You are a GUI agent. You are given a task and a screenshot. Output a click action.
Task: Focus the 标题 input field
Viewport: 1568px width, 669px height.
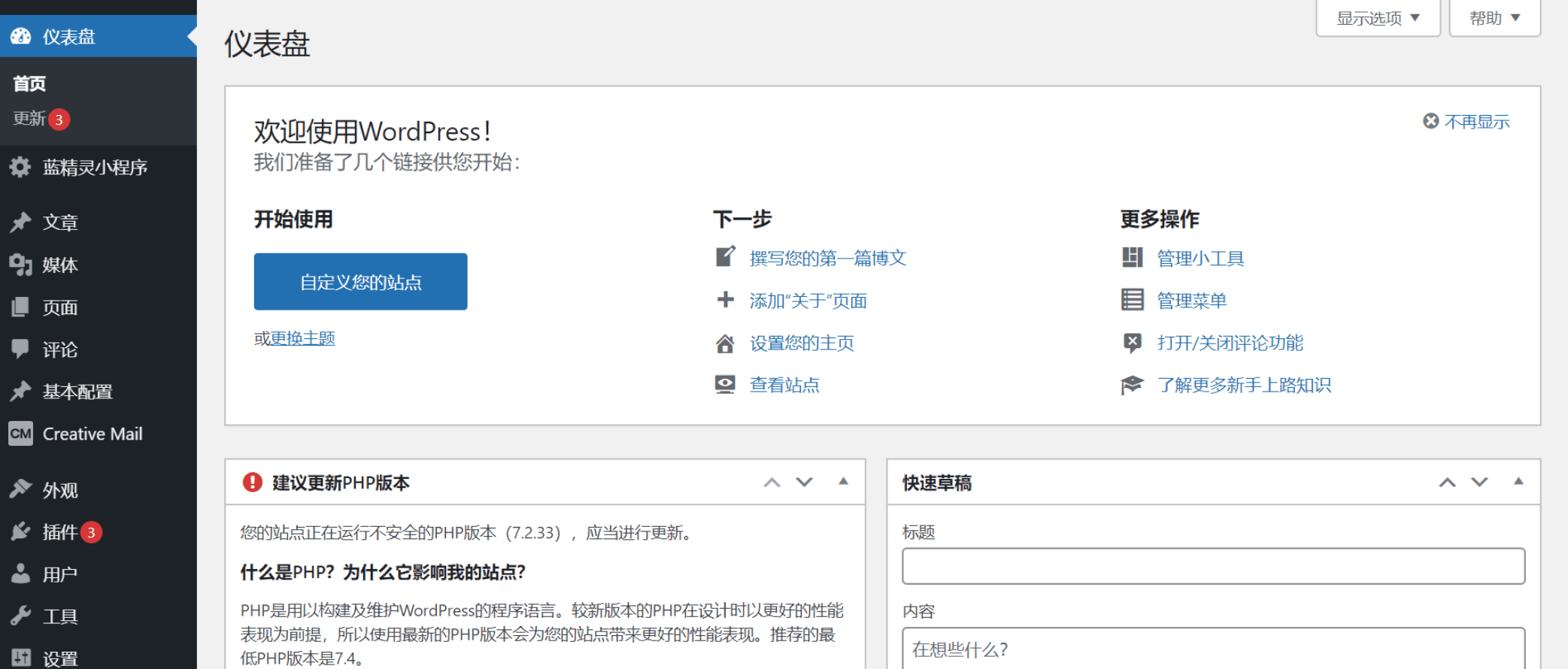pos(1214,566)
